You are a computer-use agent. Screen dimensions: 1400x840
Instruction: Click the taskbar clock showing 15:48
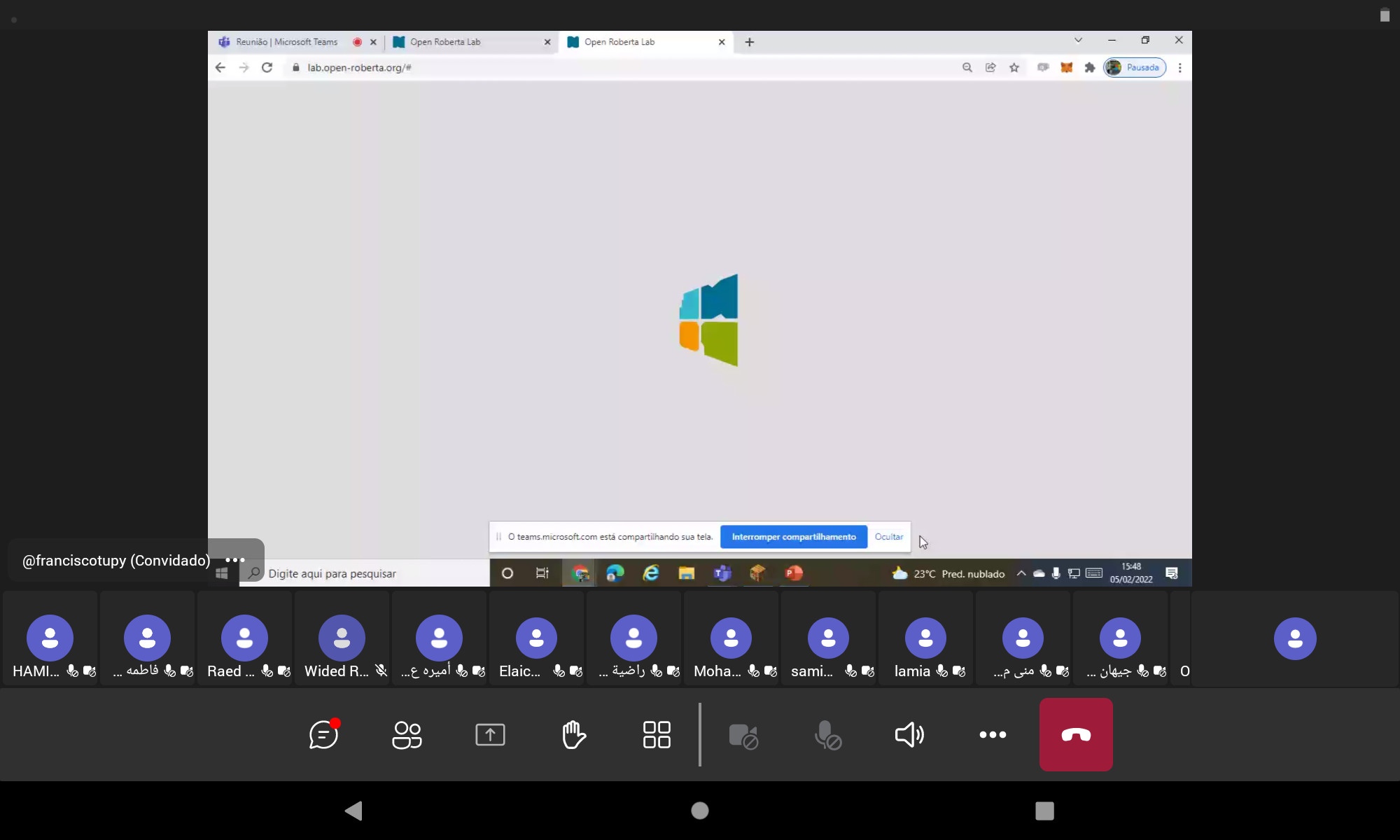(x=1131, y=573)
